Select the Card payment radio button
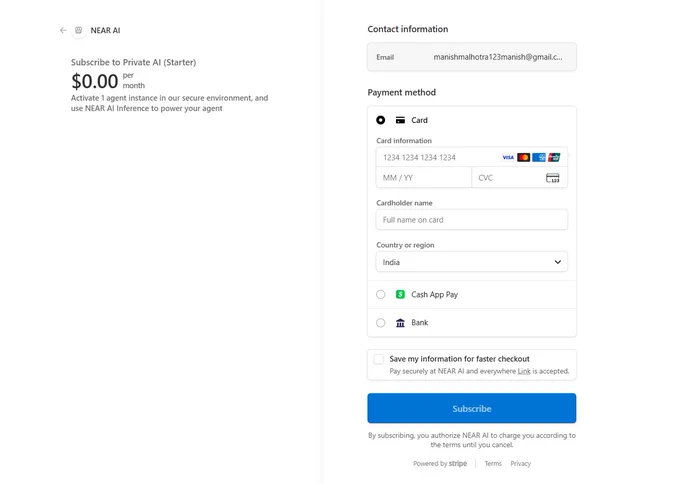Image resolution: width=680 pixels, height=484 pixels. pos(381,120)
